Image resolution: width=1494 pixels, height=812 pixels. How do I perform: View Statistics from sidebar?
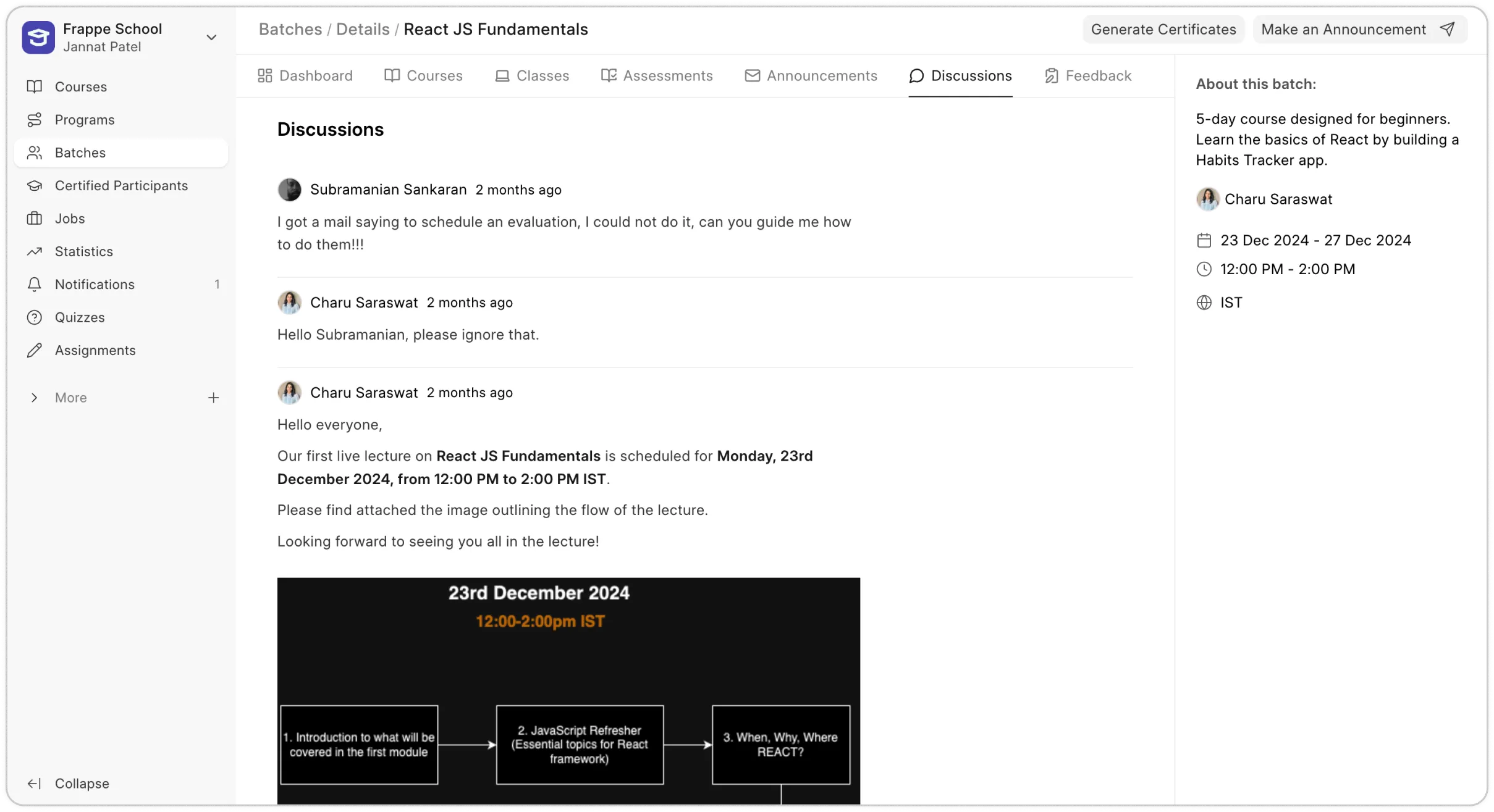83,251
